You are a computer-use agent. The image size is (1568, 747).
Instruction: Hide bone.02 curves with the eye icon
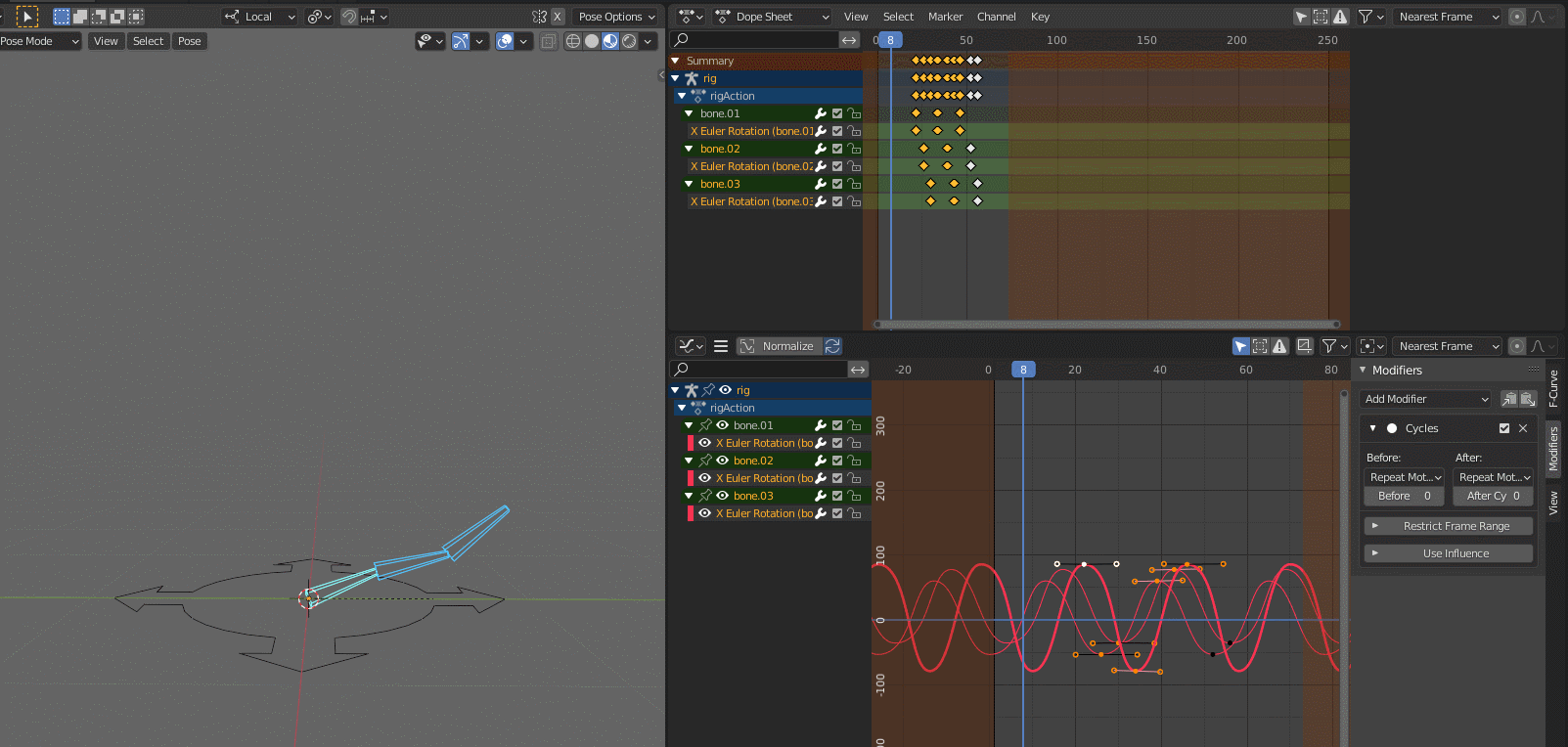[722, 461]
